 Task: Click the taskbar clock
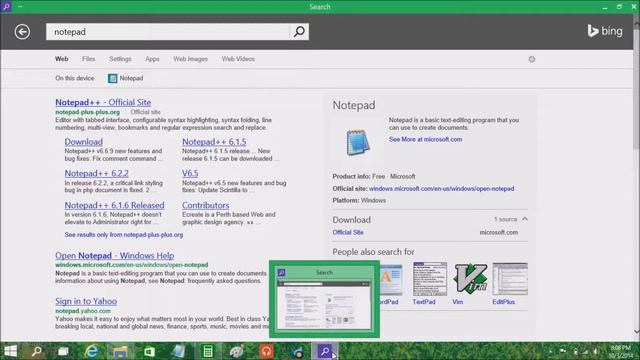click(x=620, y=351)
